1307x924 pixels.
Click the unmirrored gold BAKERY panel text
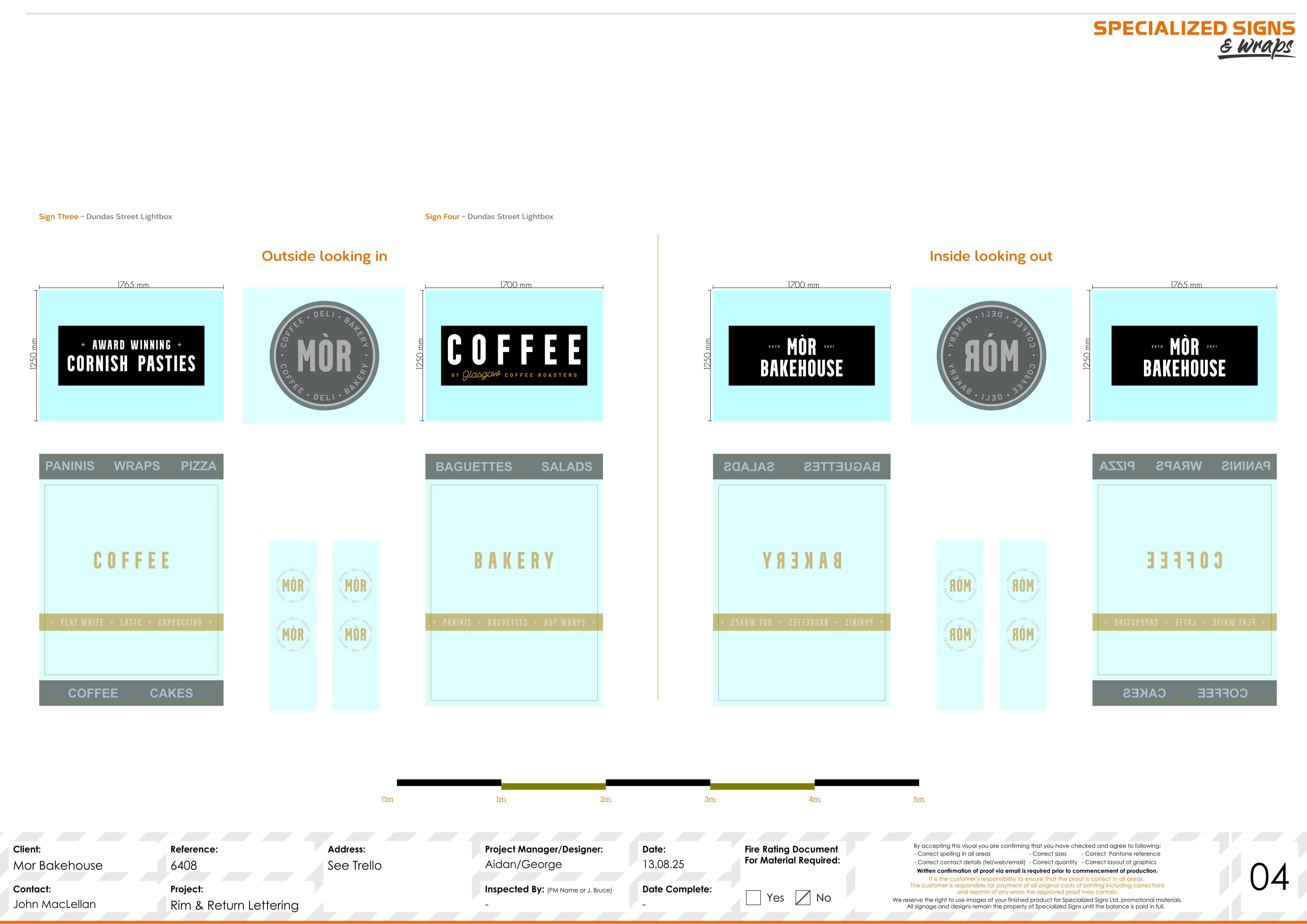click(x=514, y=560)
